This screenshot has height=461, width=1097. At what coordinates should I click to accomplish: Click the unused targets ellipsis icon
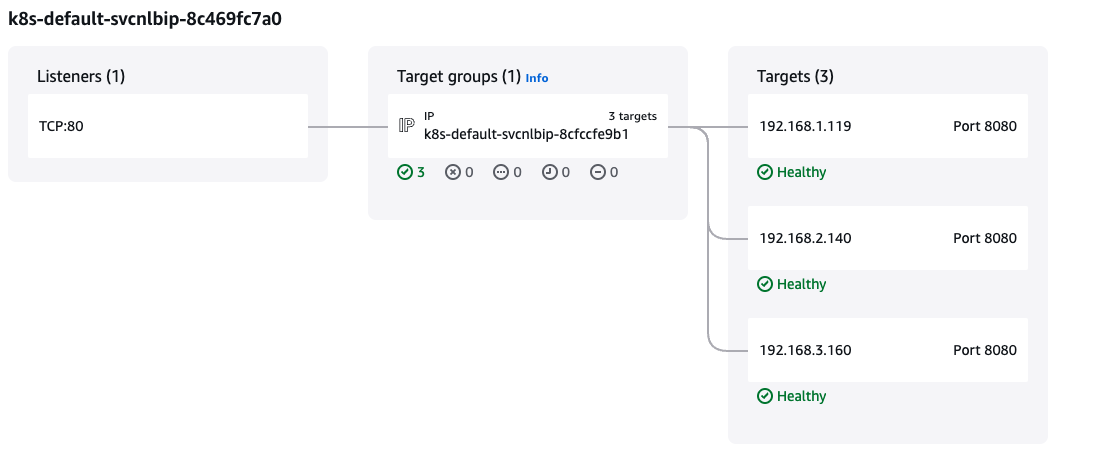501,172
